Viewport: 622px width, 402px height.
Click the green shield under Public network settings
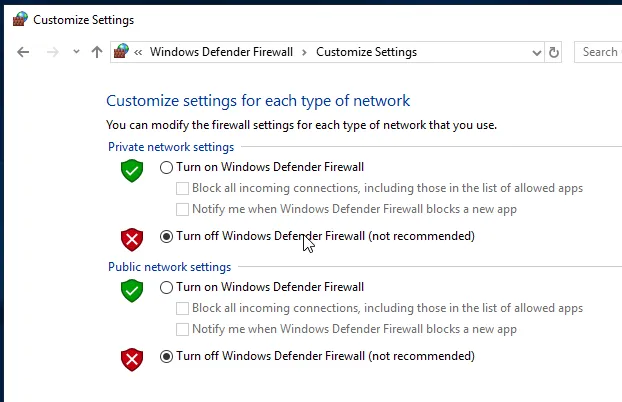[x=132, y=290]
